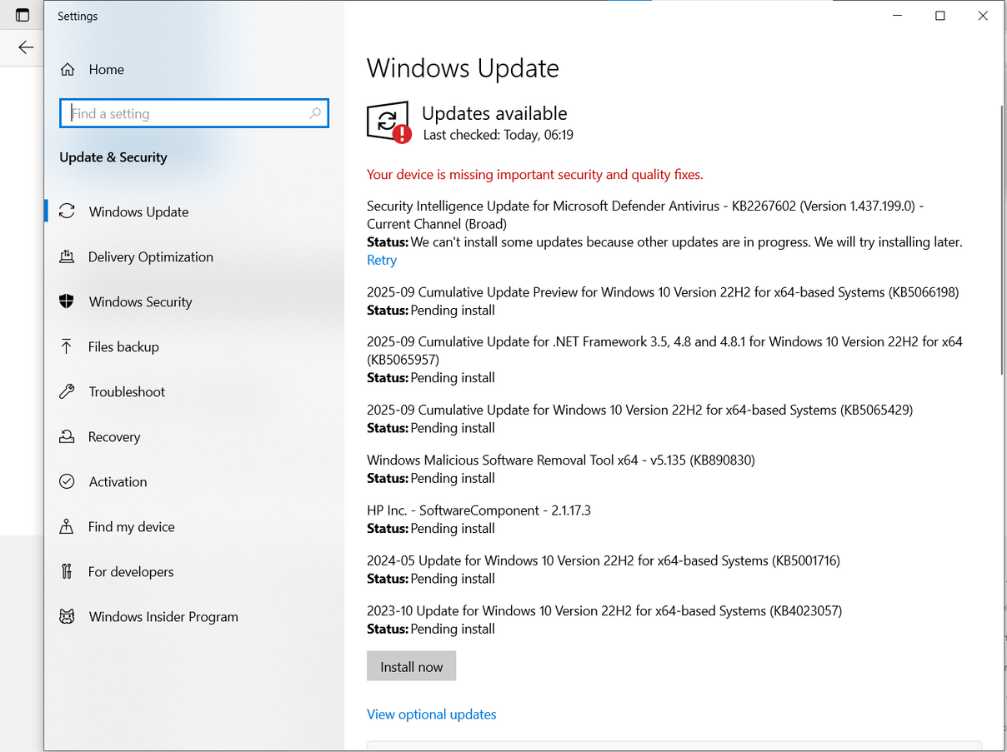Click the search magnifier in Find a setting
The width and height of the screenshot is (1007, 752).
315,114
